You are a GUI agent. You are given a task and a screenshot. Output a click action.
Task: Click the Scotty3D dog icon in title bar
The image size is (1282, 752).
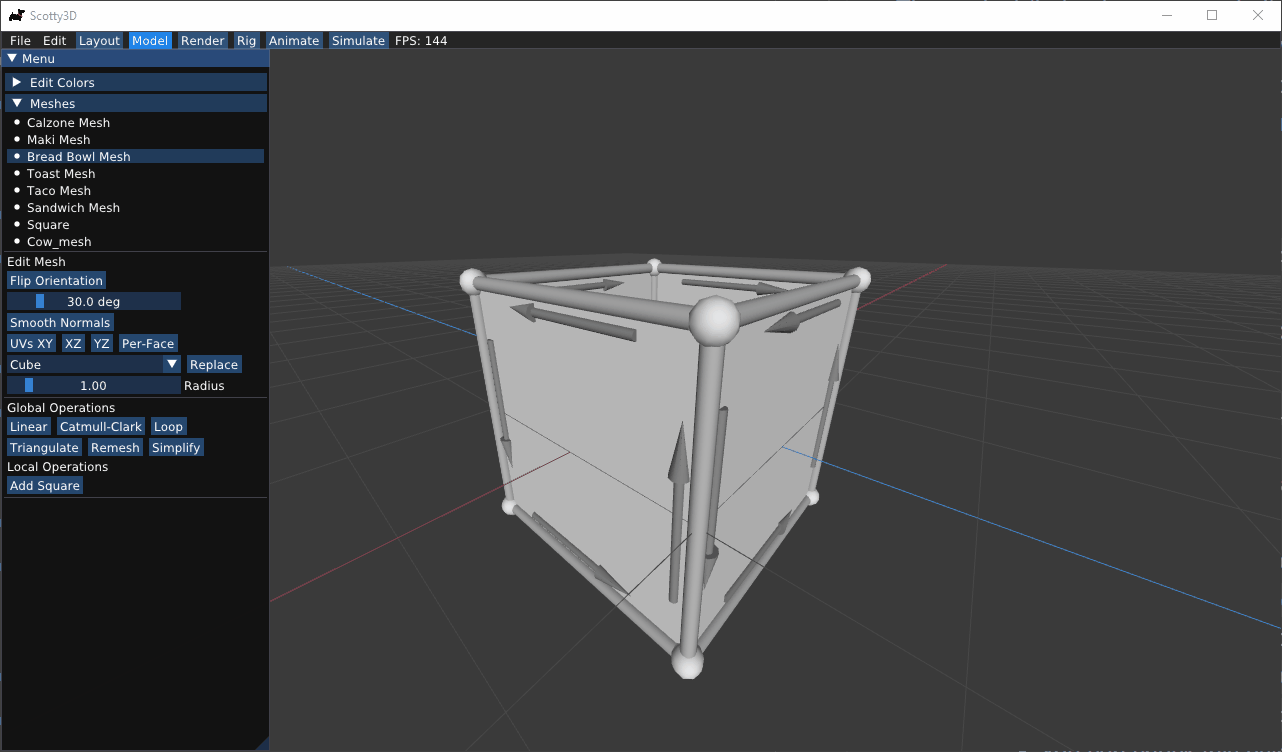click(x=16, y=15)
